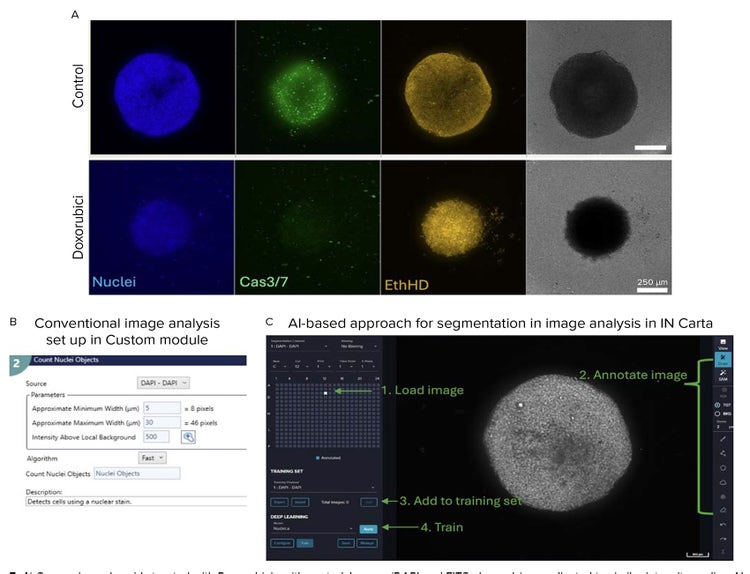Open the Training Channel dropdown

point(324,487)
